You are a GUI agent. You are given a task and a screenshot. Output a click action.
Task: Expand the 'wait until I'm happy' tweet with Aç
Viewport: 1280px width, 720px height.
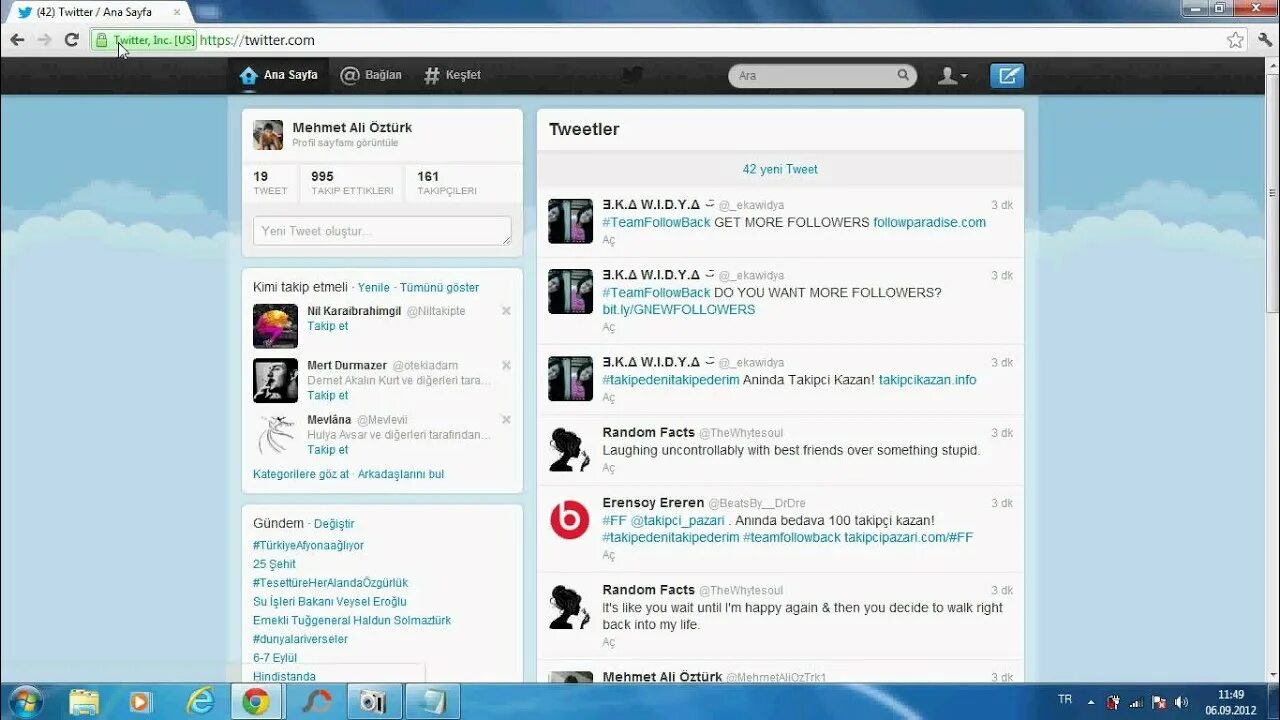pyautogui.click(x=608, y=643)
